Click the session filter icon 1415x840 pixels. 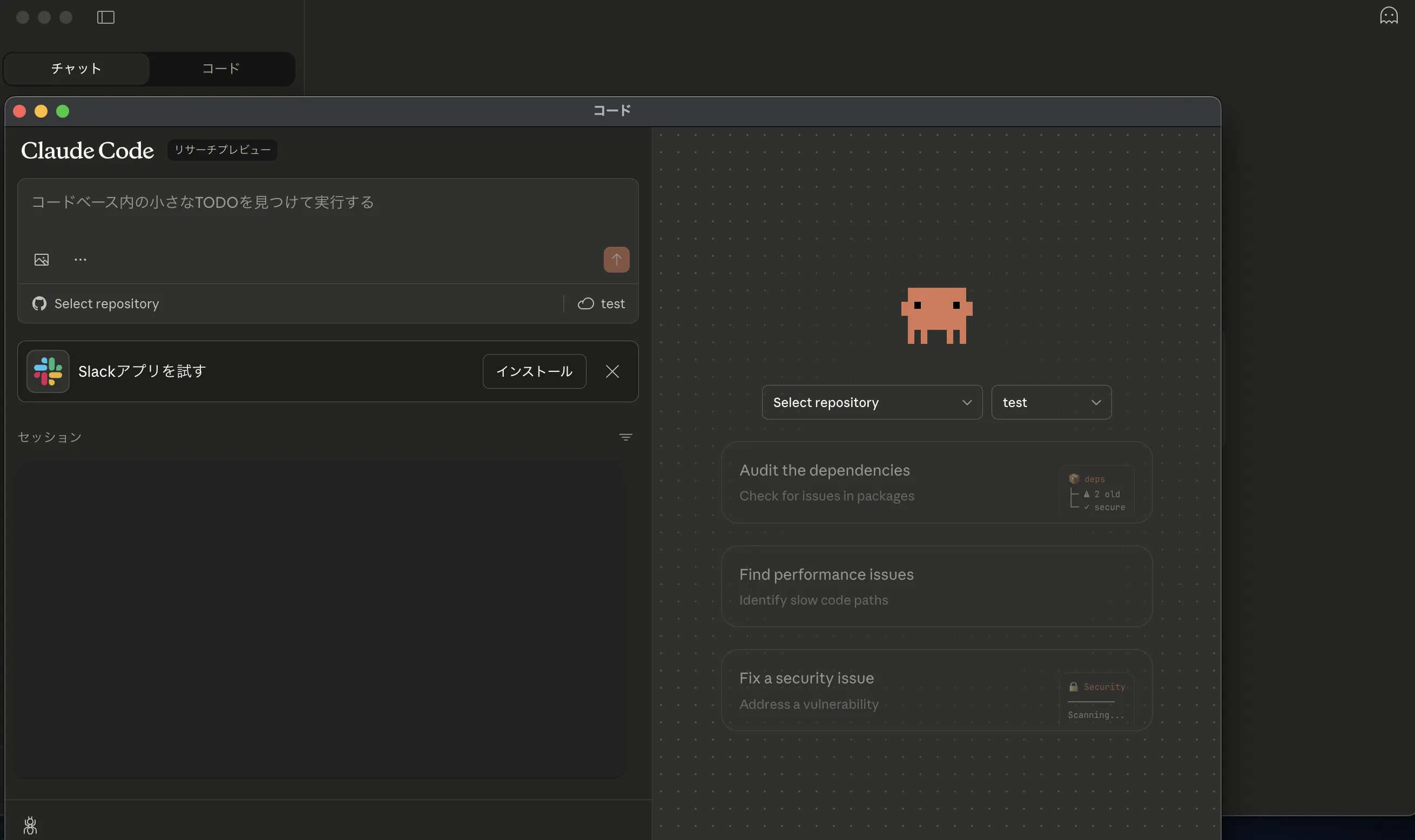625,437
